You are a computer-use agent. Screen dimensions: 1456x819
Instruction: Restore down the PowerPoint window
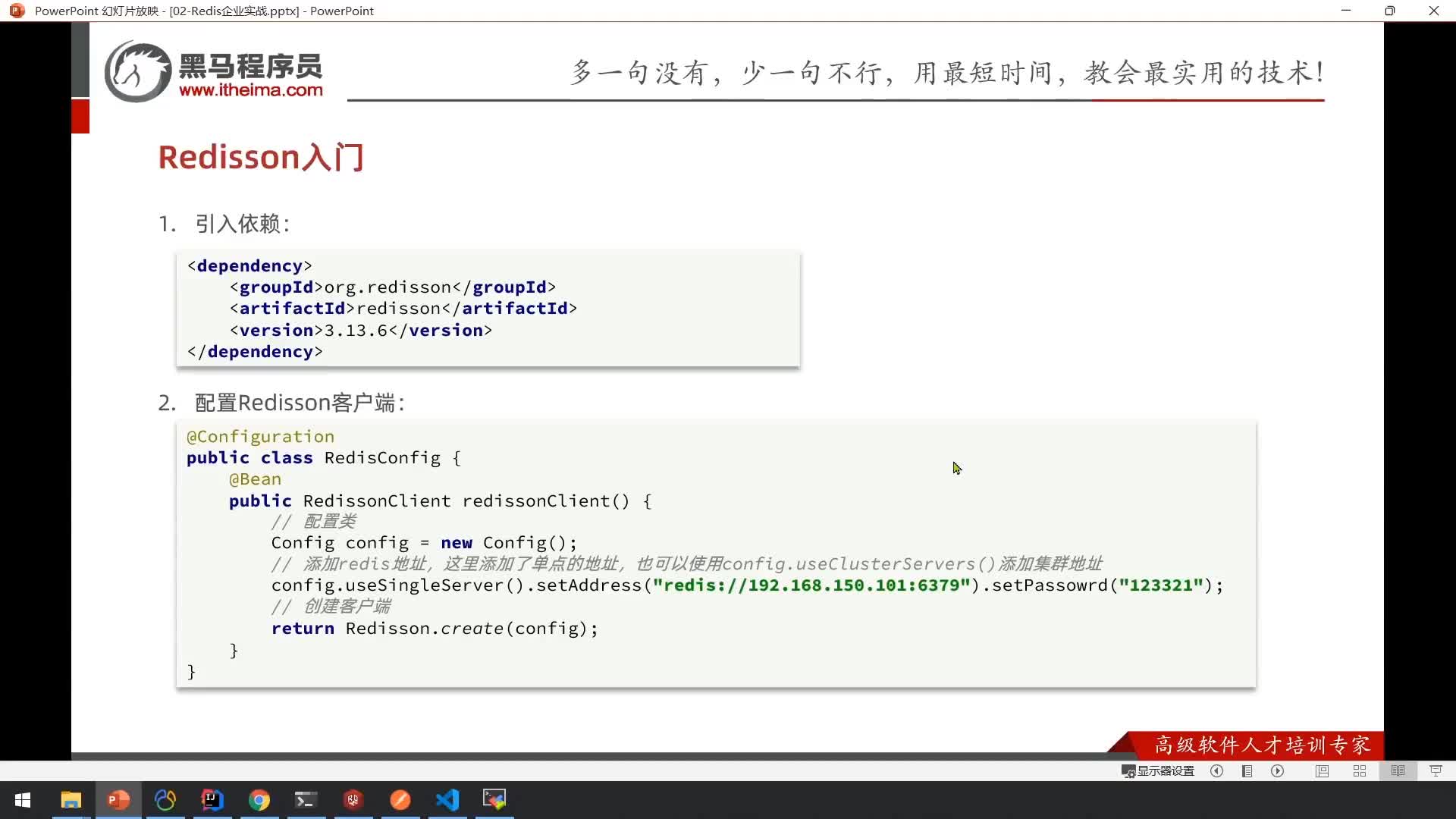1390,11
